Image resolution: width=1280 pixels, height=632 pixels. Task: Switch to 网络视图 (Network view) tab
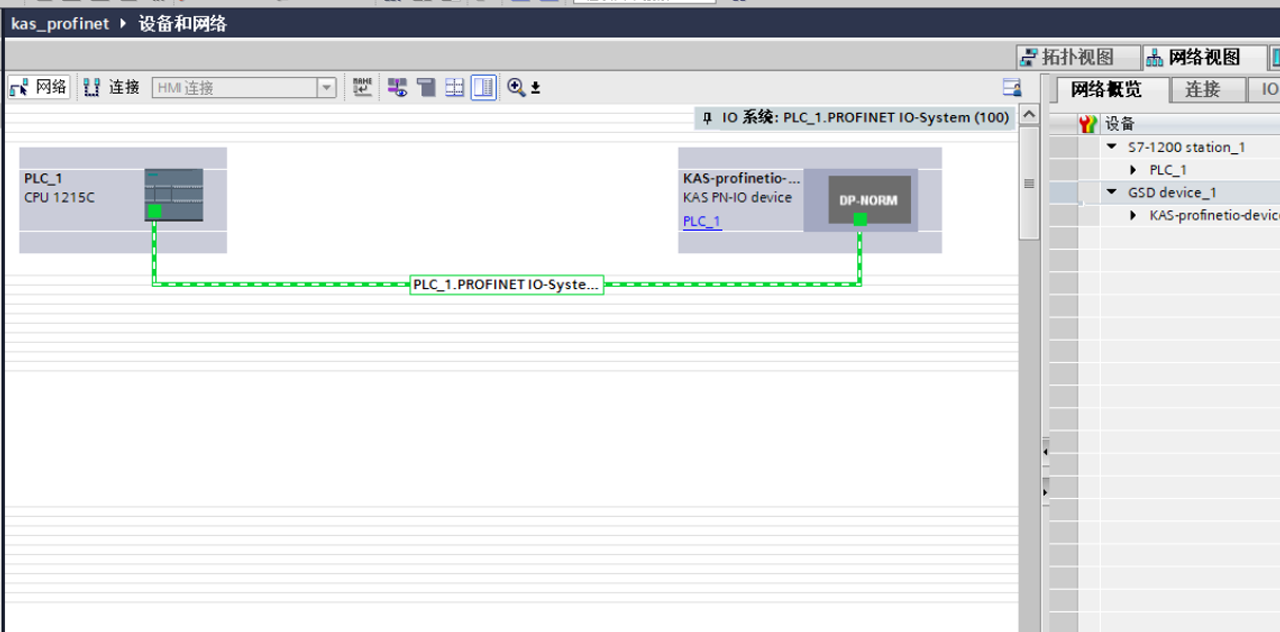coord(1194,57)
